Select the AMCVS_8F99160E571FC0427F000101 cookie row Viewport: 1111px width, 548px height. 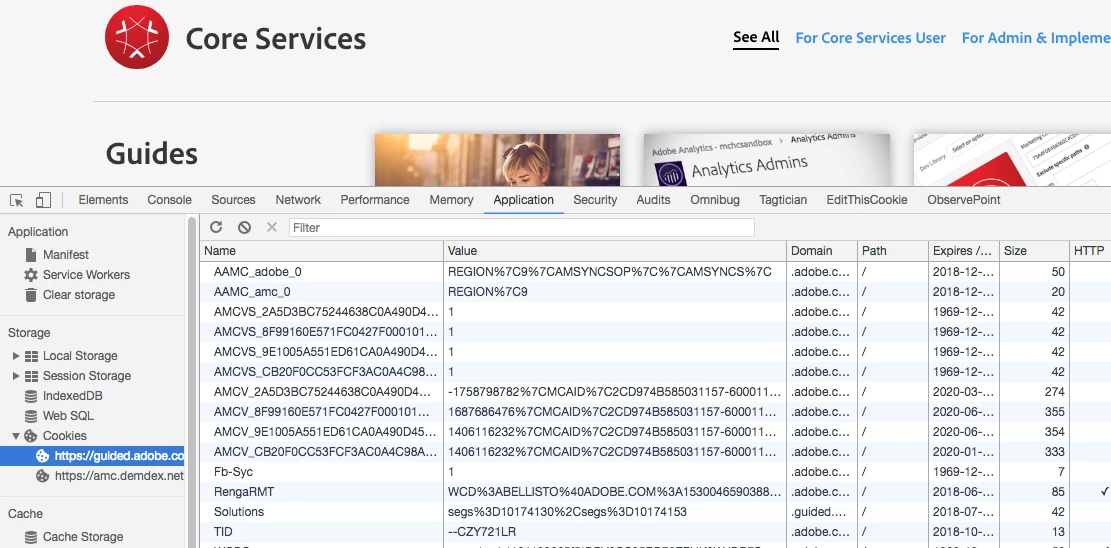pyautogui.click(x=655, y=332)
